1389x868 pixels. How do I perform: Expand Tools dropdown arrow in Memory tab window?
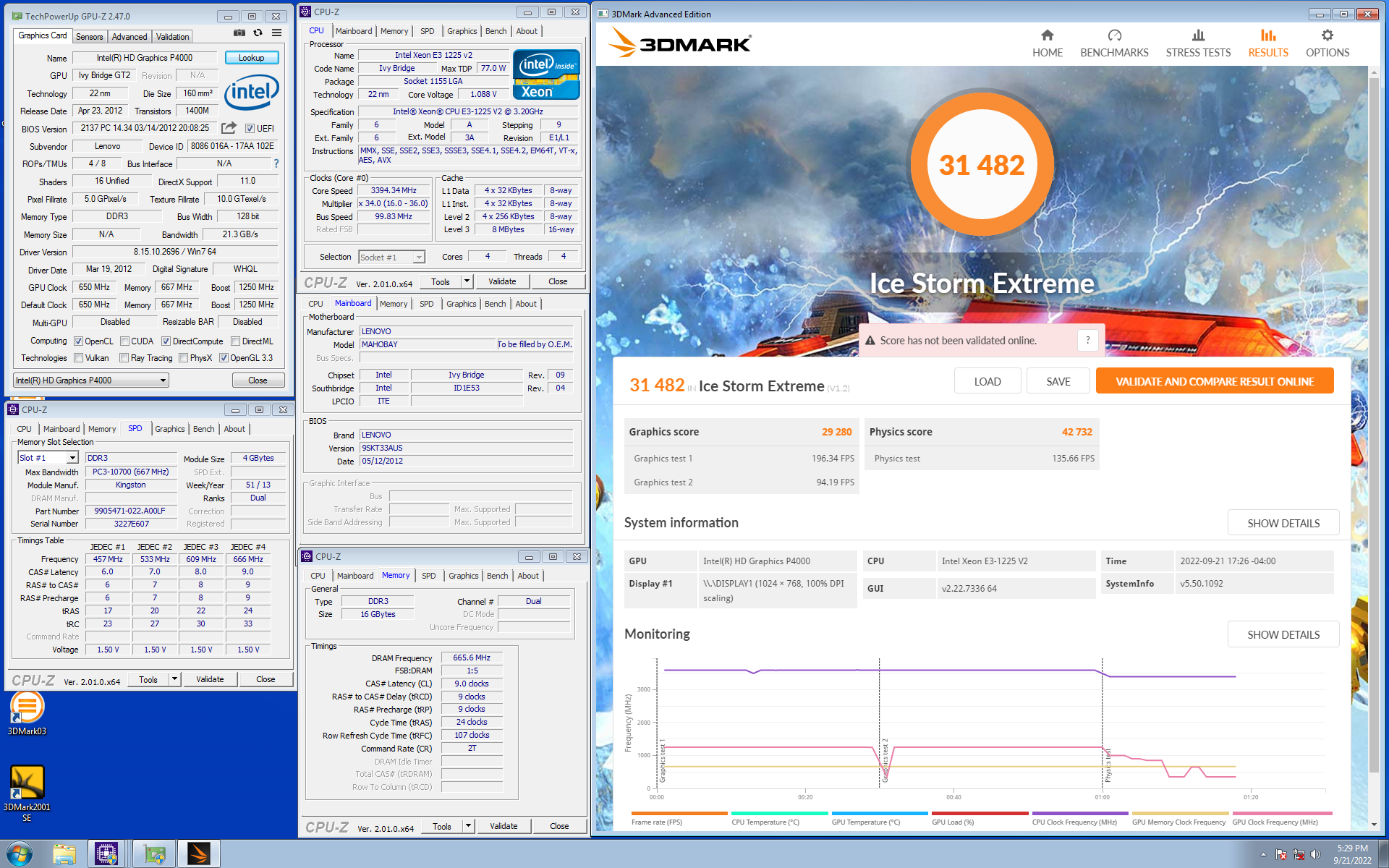[468, 826]
